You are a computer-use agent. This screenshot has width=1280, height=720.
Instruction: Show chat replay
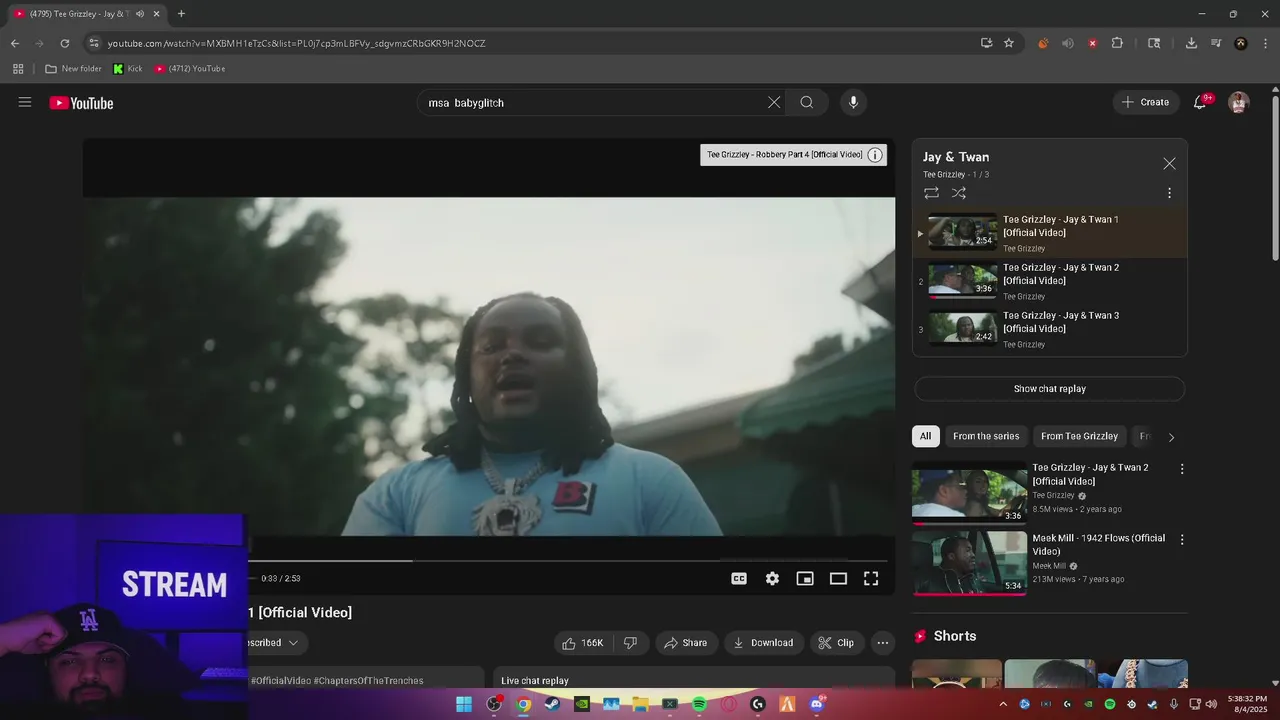[1049, 389]
